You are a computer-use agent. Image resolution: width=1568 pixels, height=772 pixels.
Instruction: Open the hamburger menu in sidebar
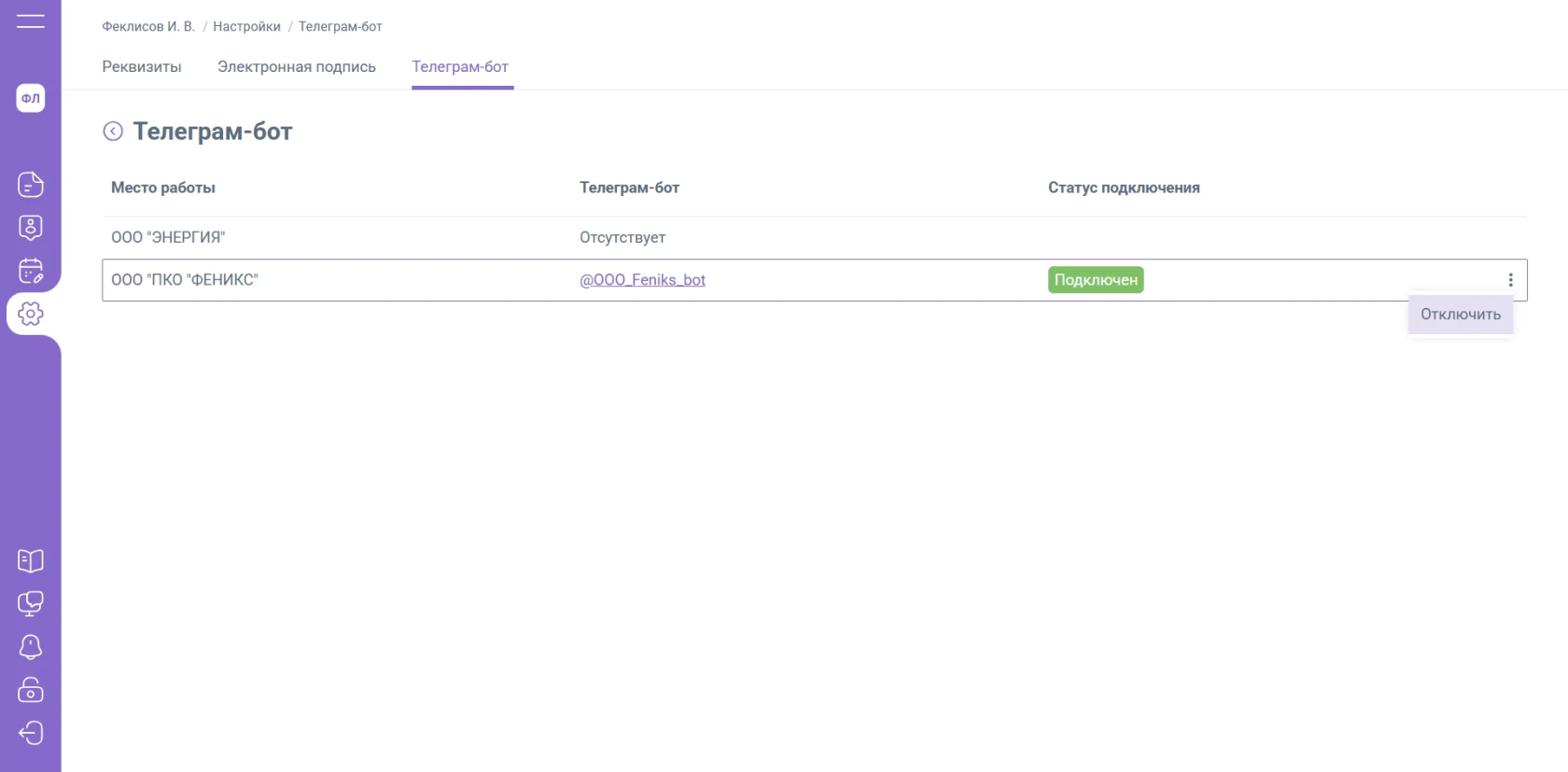(x=30, y=21)
